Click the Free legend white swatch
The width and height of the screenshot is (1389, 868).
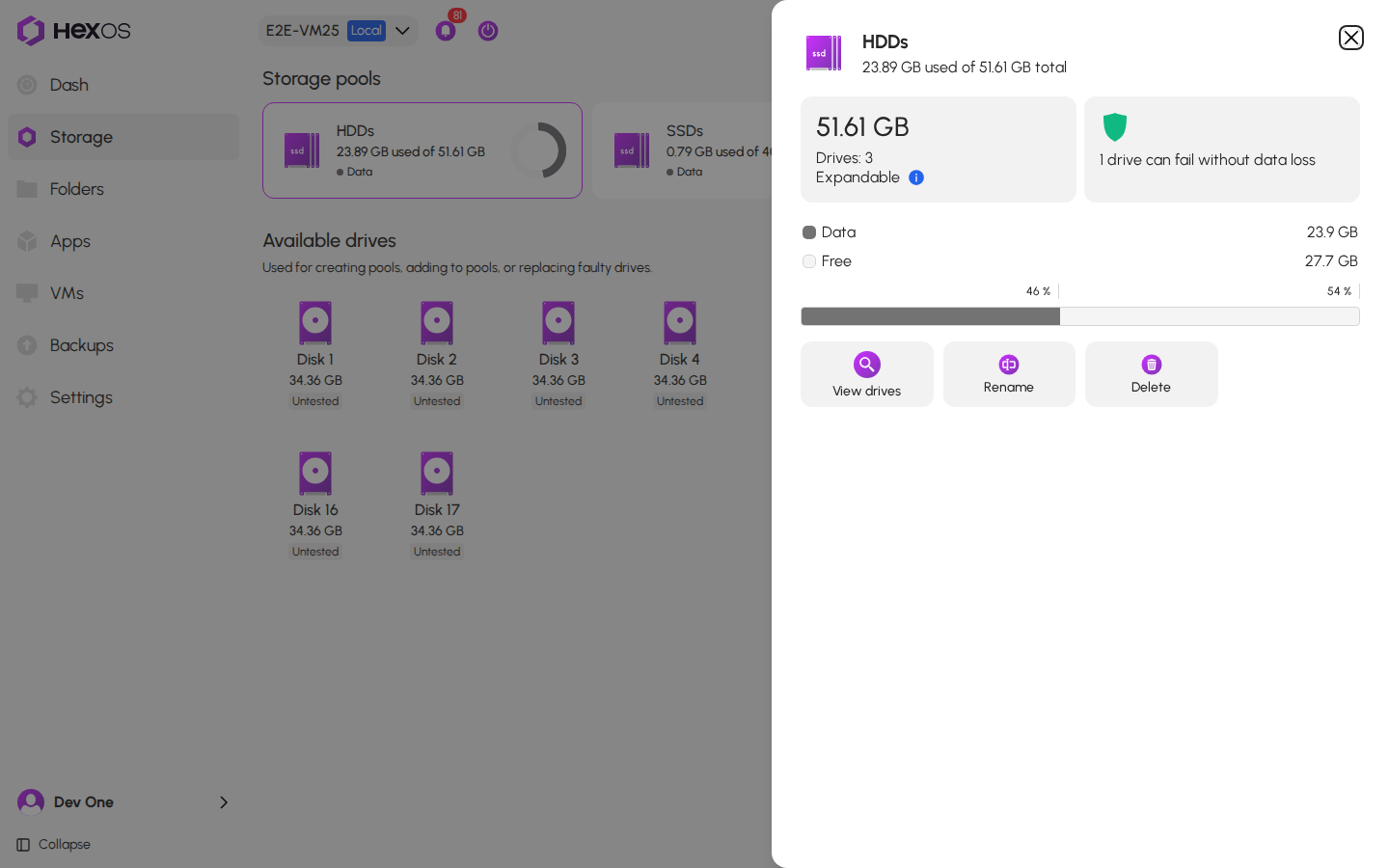pos(809,261)
